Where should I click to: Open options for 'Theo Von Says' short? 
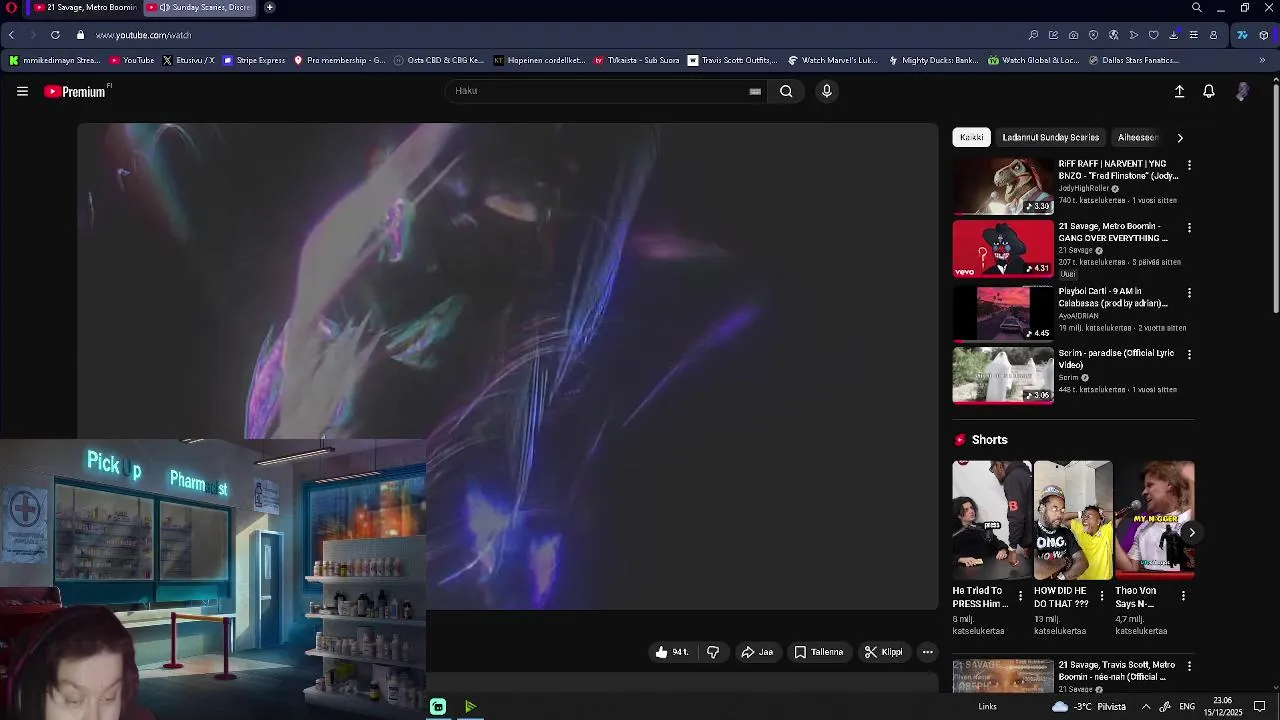(1183, 596)
